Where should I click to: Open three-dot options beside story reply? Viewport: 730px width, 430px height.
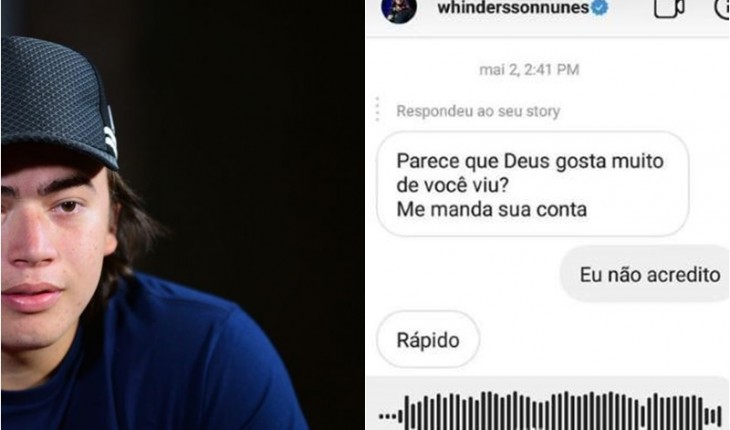point(378,110)
